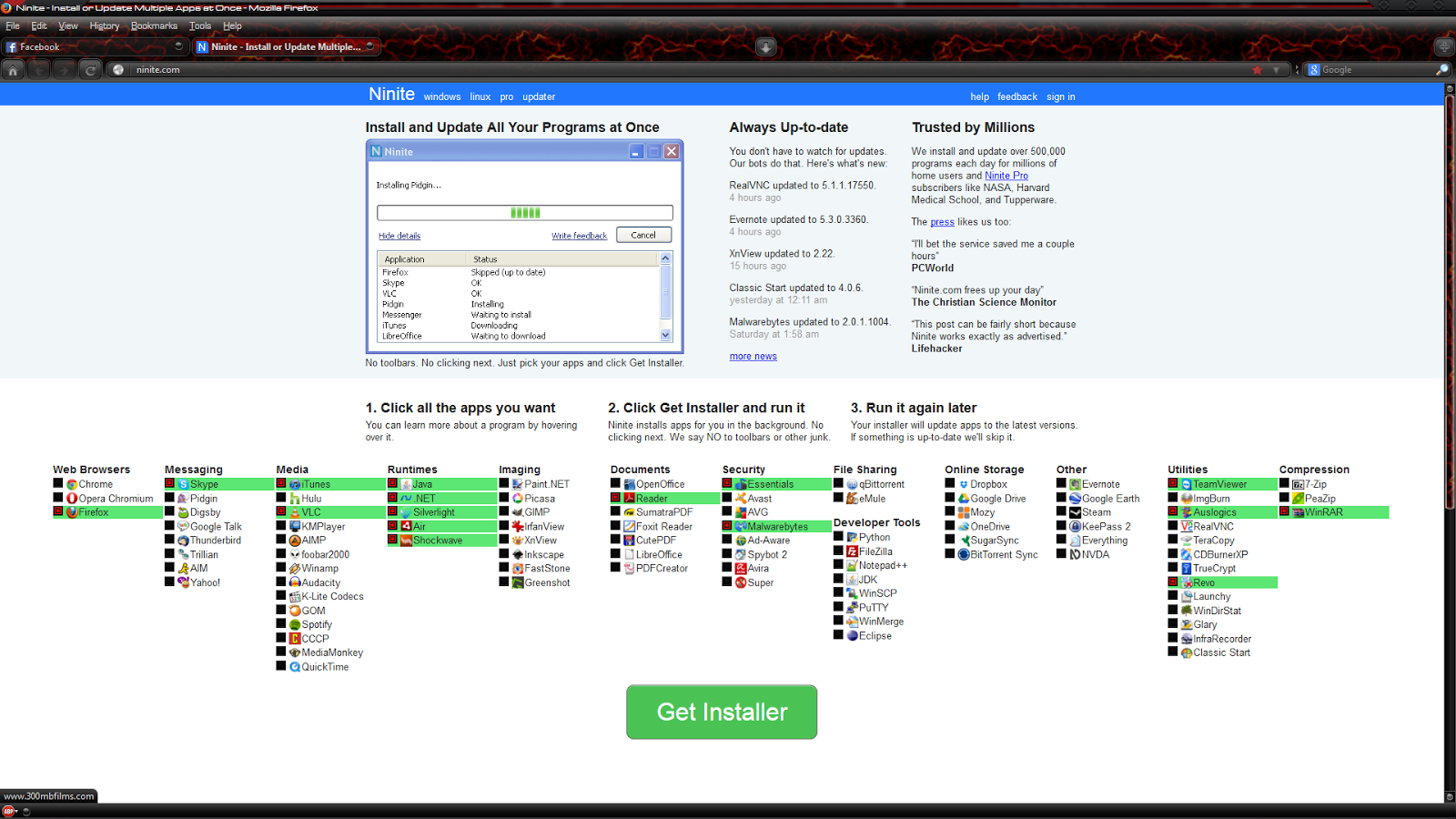Click the Audacity app icon

pyautogui.click(x=295, y=582)
